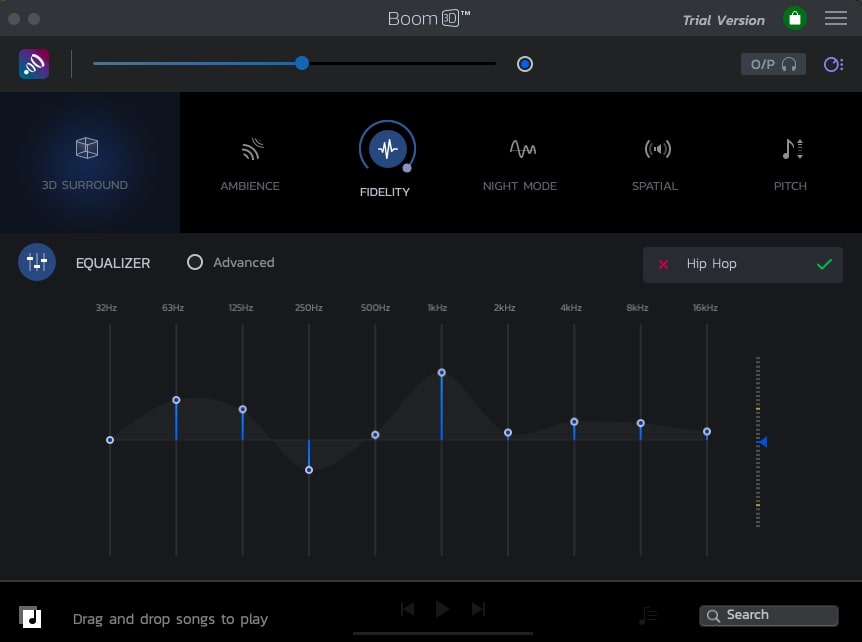Viewport: 862px width, 642px height.
Task: Open the hamburger menu
Action: coord(835,19)
